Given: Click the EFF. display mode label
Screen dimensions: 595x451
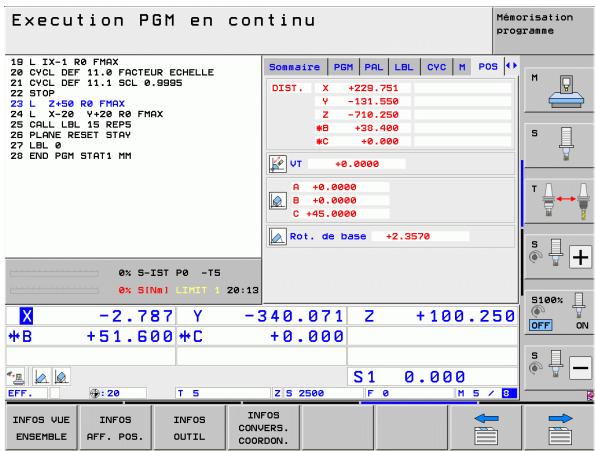Looking at the screenshot, I should pos(20,393).
